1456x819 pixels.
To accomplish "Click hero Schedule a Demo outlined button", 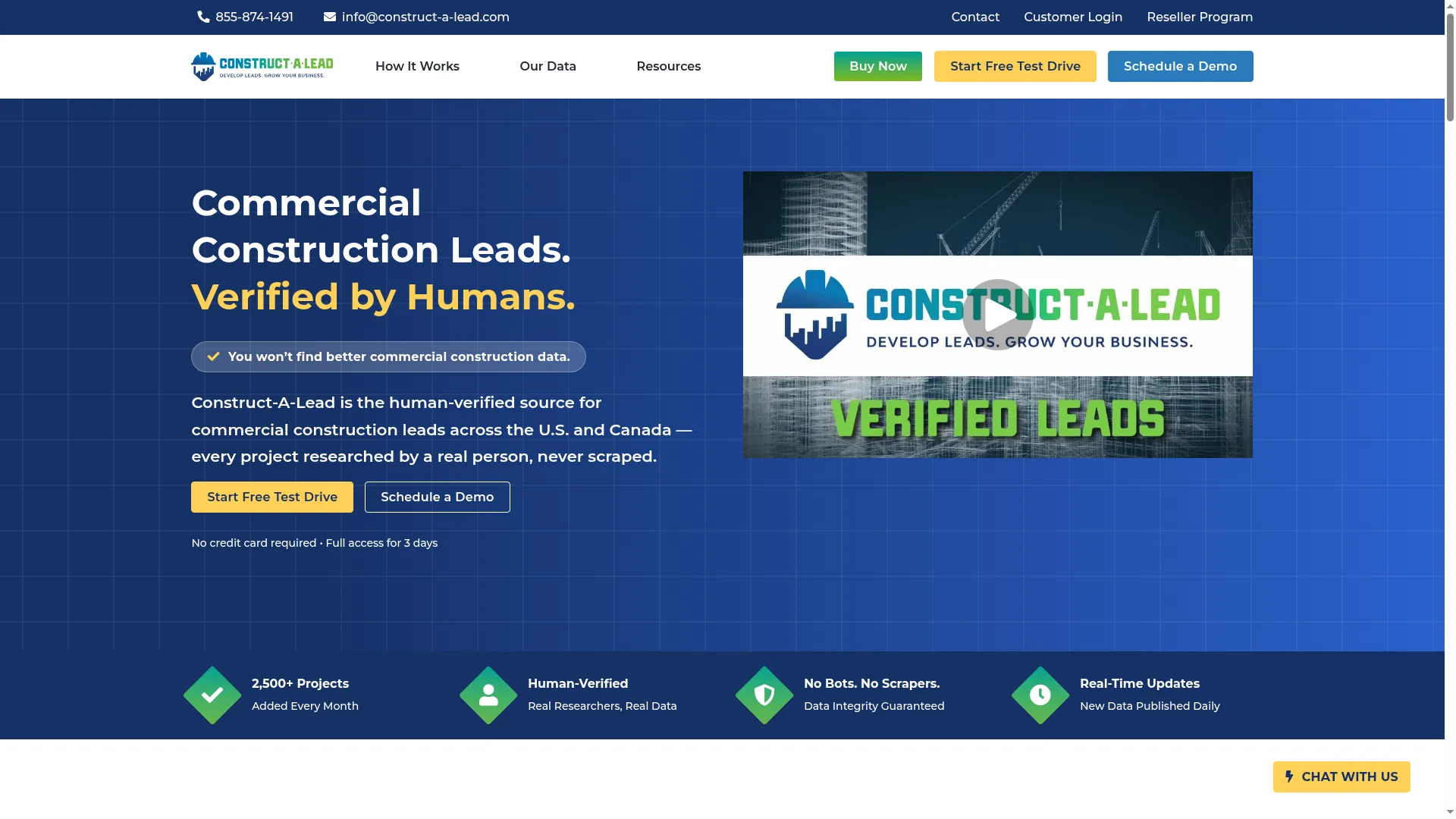I will pos(438,497).
